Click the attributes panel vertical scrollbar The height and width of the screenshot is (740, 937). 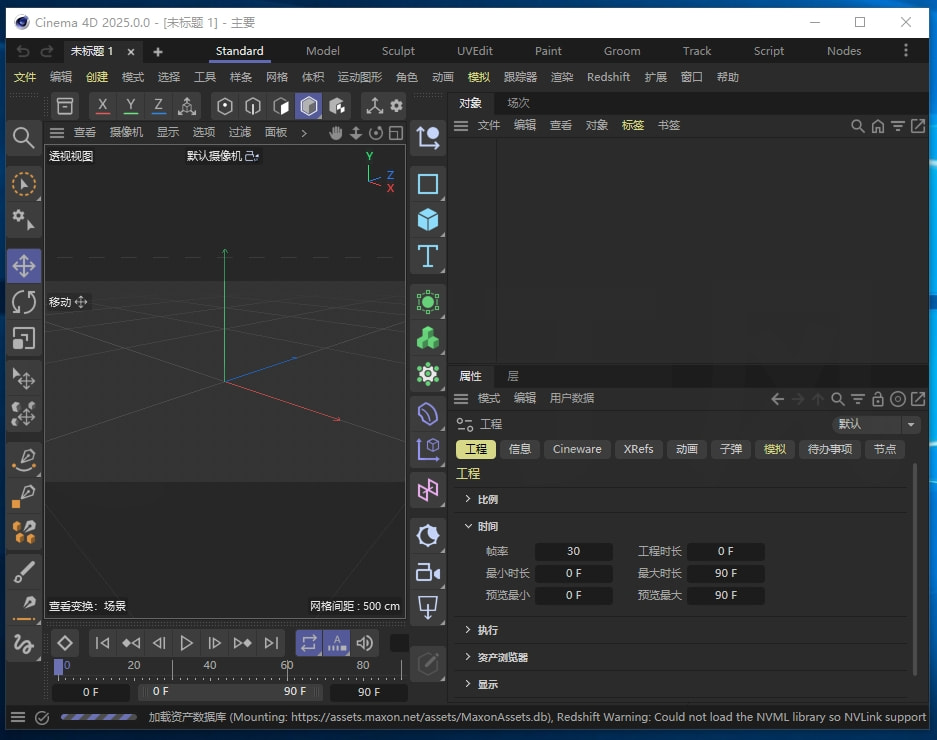(914, 569)
